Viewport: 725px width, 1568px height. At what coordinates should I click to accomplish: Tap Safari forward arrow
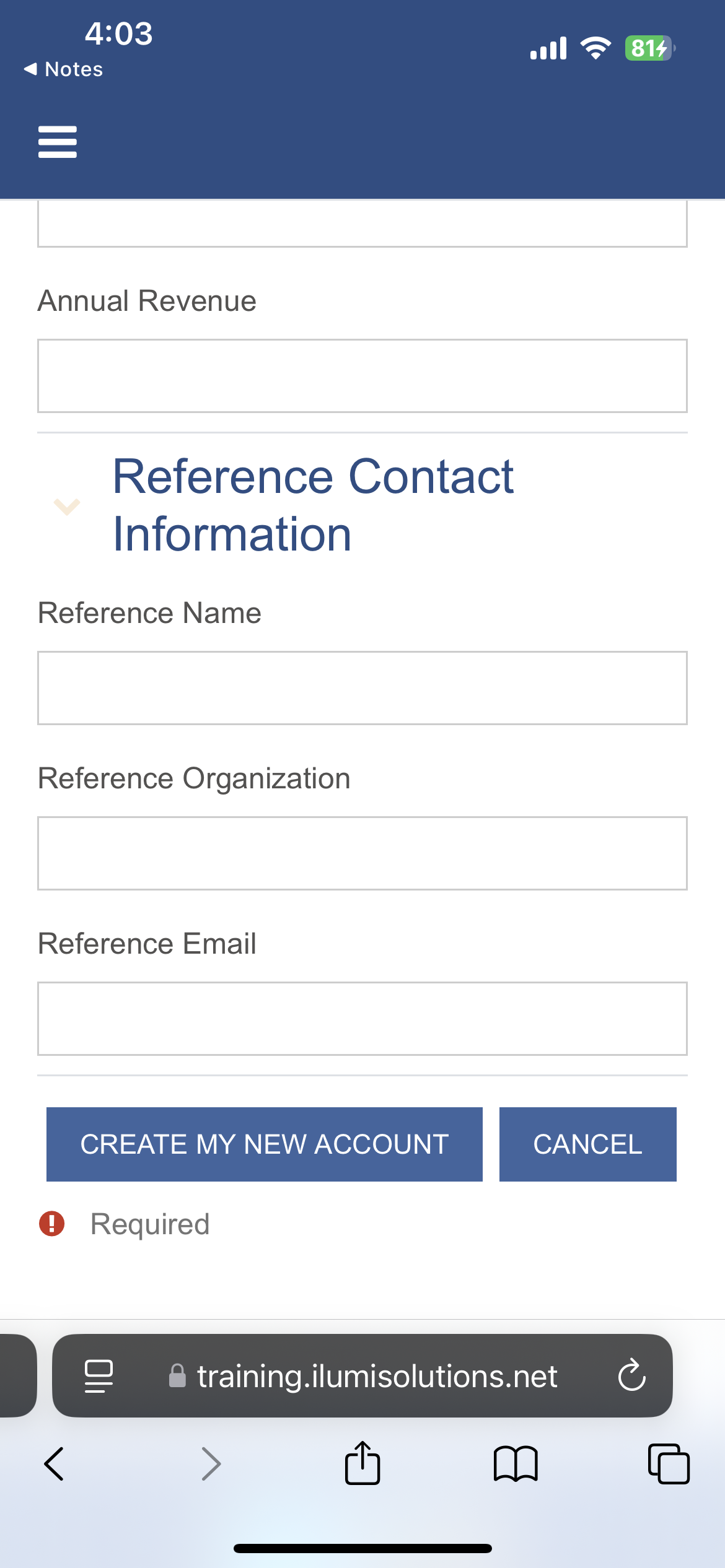pos(211,1464)
